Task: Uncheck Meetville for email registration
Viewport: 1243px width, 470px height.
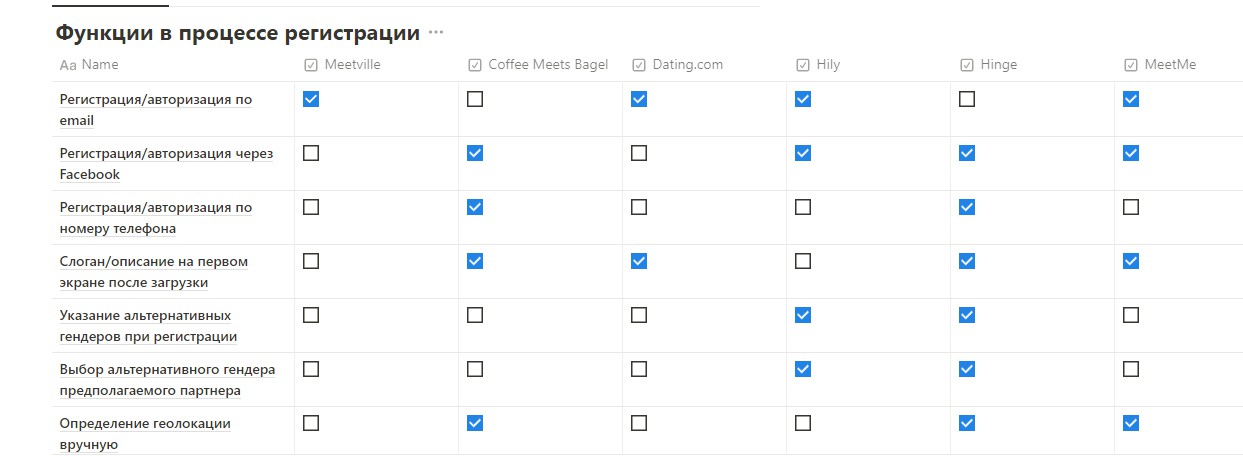Action: [311, 99]
